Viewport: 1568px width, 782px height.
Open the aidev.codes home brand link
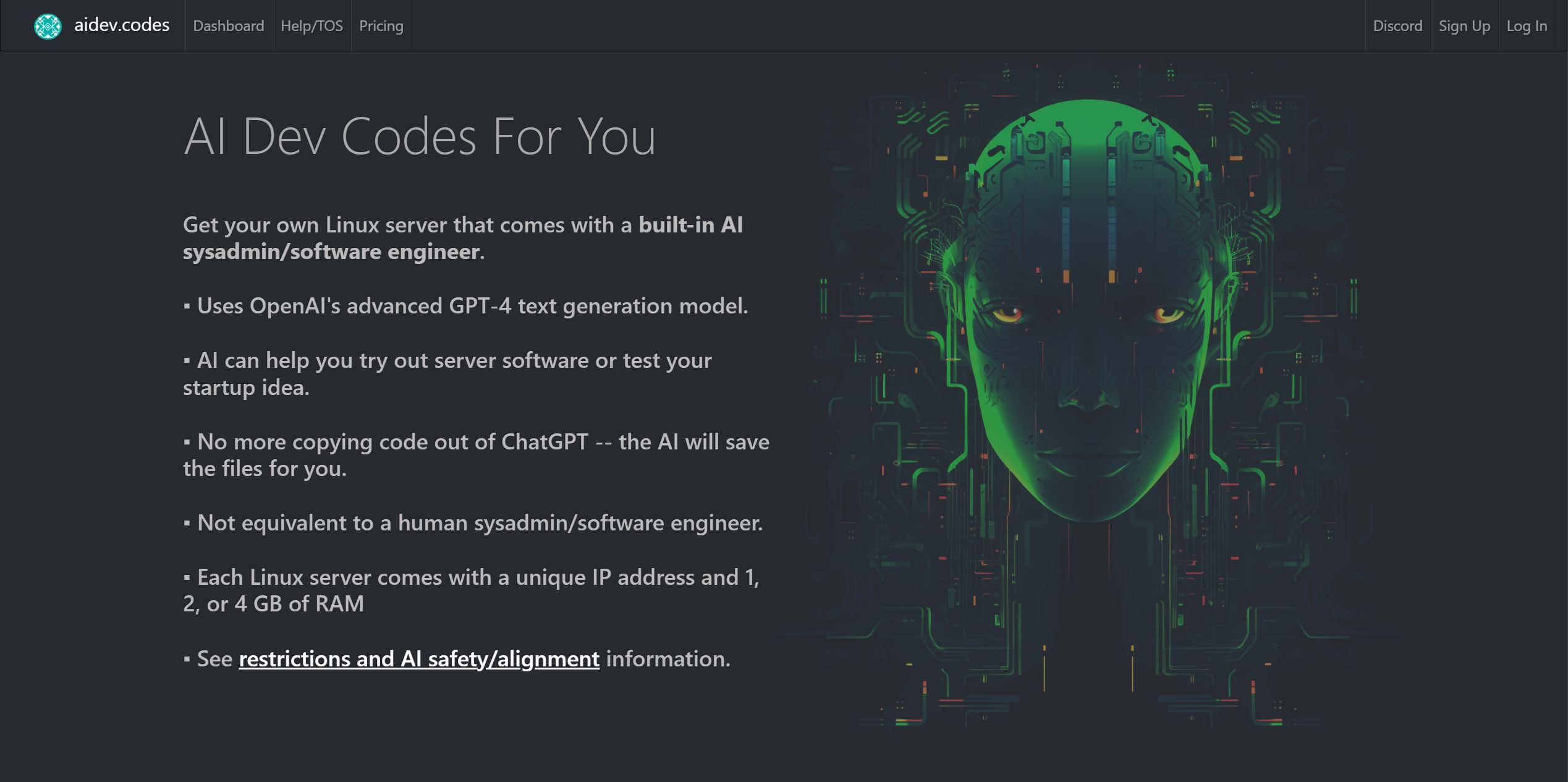click(x=121, y=25)
